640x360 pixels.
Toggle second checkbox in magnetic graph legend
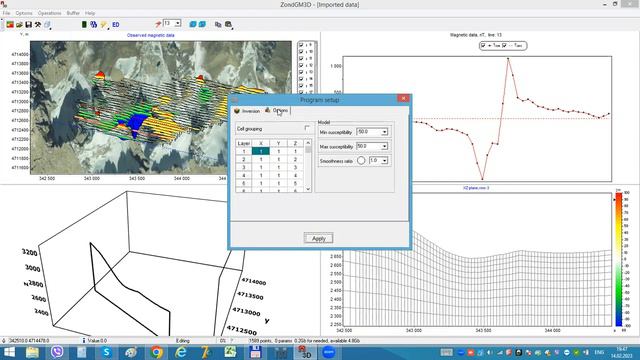click(x=504, y=46)
